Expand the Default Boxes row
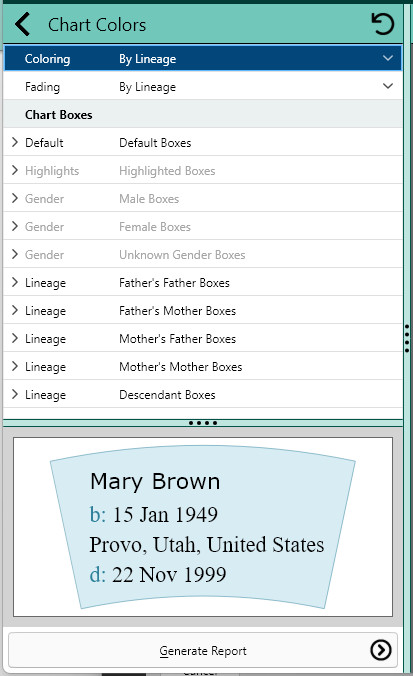 coord(15,142)
